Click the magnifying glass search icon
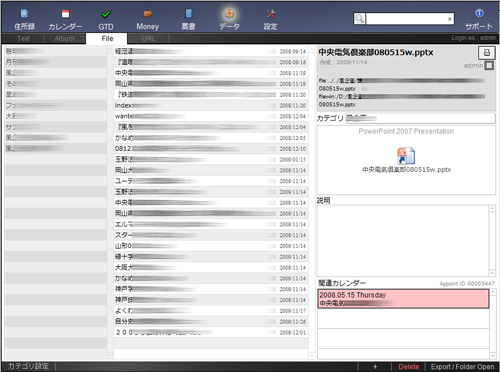Screen dimensions: 500x372 (x=359, y=18)
